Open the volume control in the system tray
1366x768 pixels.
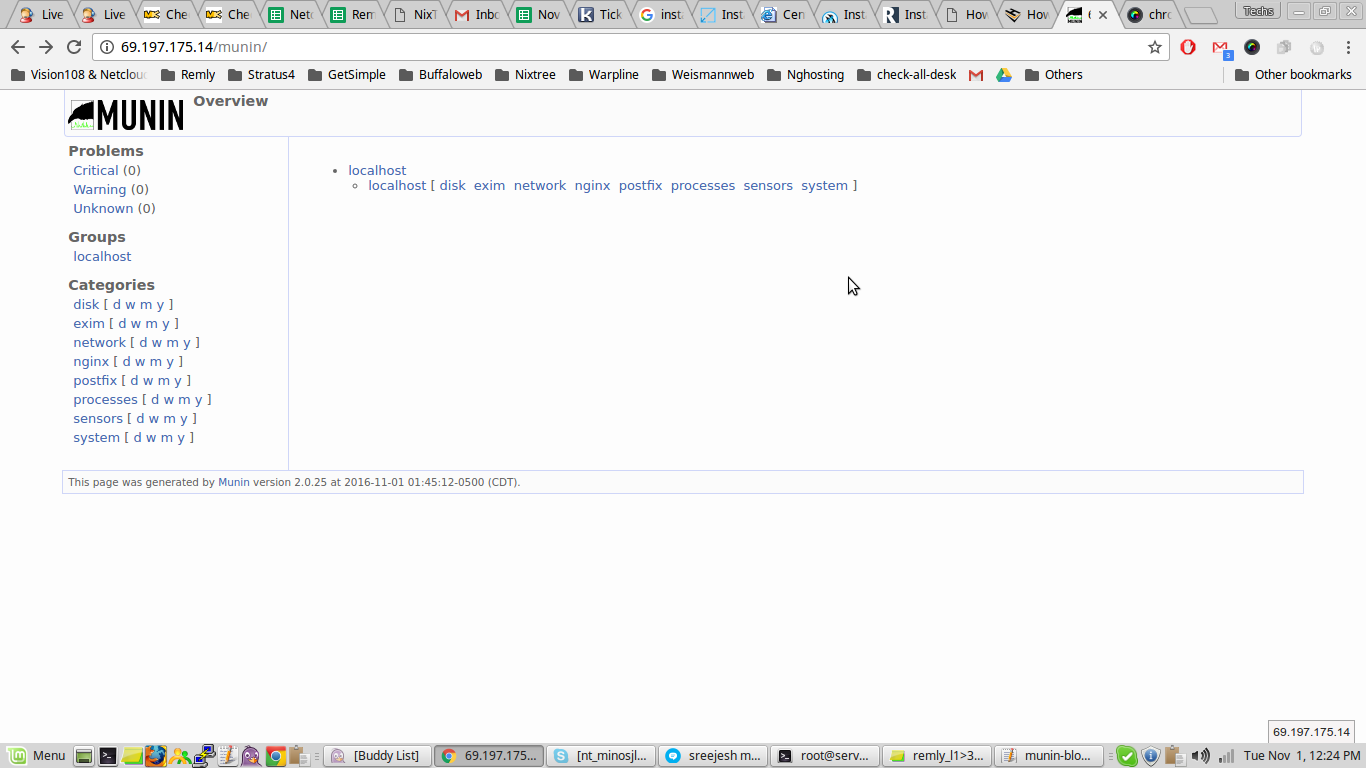point(1200,756)
